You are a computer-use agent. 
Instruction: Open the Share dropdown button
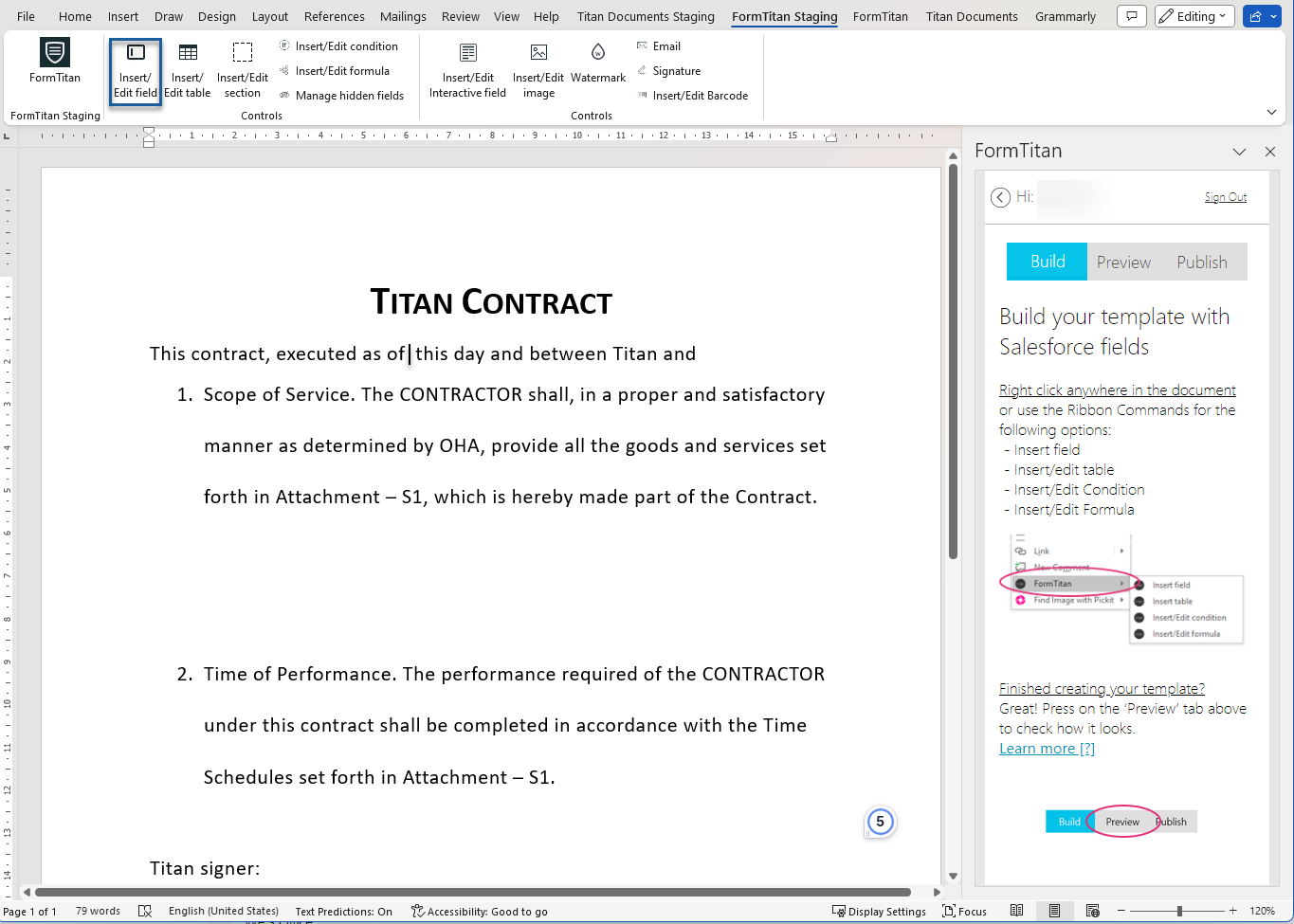point(1262,16)
